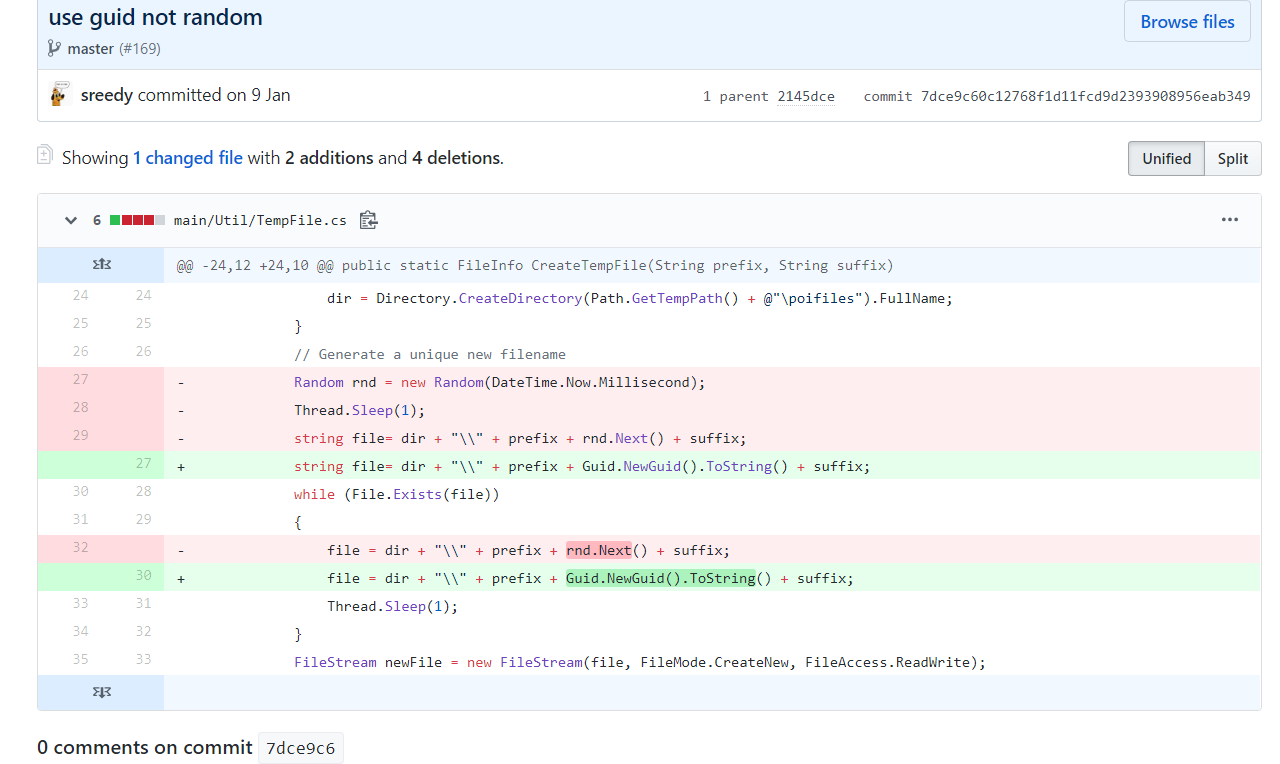Click the diffstat file icon beside Showing
1280x764 pixels.
click(45, 155)
